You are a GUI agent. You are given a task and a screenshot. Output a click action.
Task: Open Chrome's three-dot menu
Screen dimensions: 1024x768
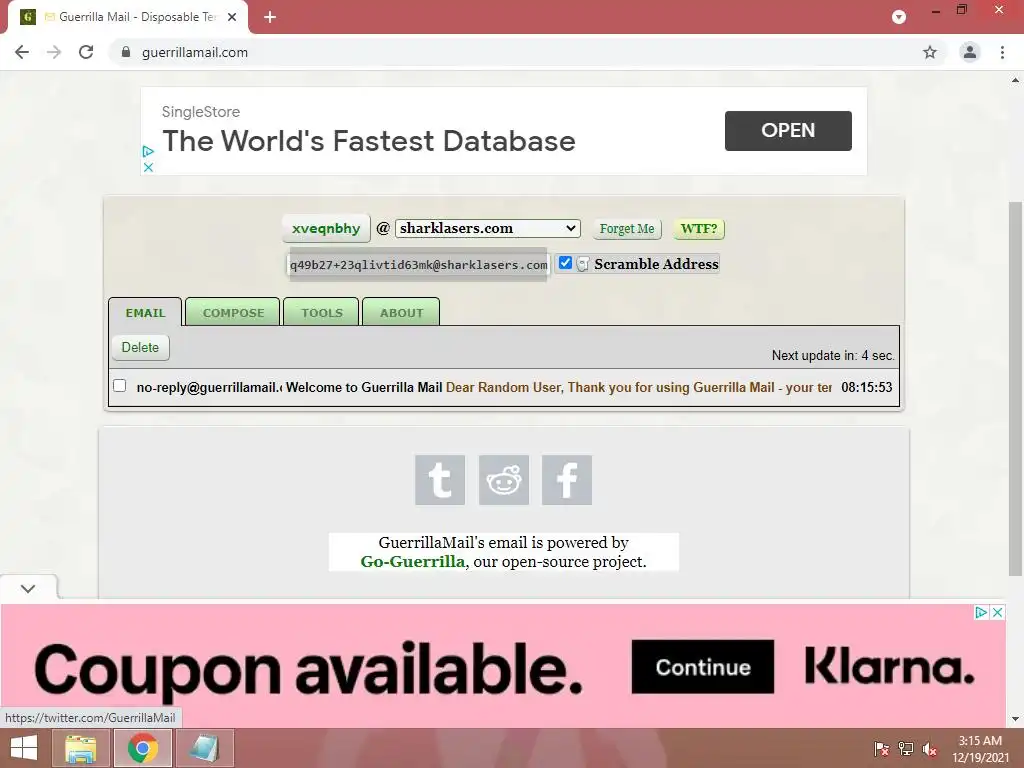coord(1002,52)
